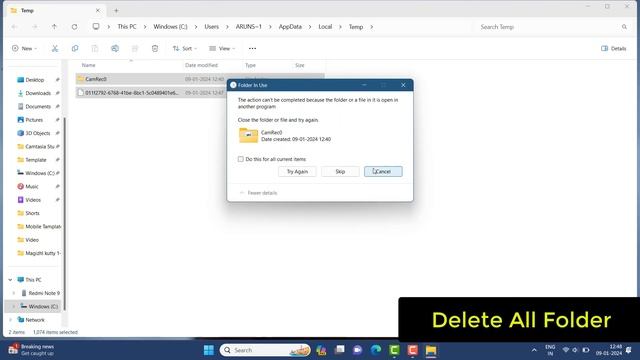Open the notification bell in tray

(629, 350)
